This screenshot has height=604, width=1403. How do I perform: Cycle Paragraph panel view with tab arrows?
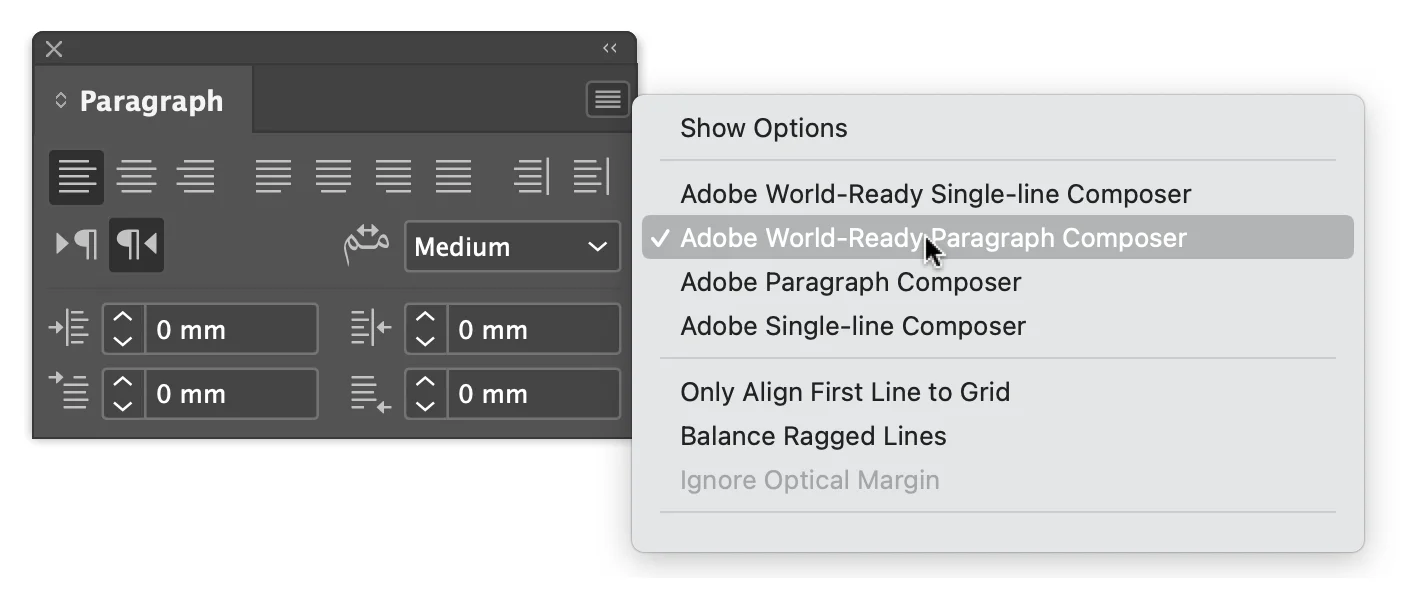pos(60,101)
